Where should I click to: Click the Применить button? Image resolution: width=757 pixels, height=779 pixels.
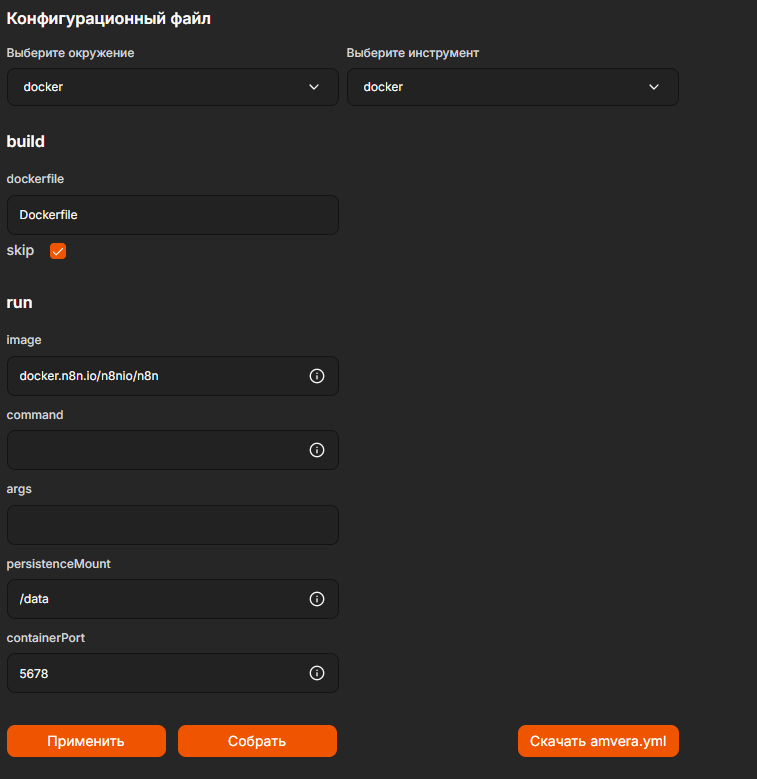86,741
